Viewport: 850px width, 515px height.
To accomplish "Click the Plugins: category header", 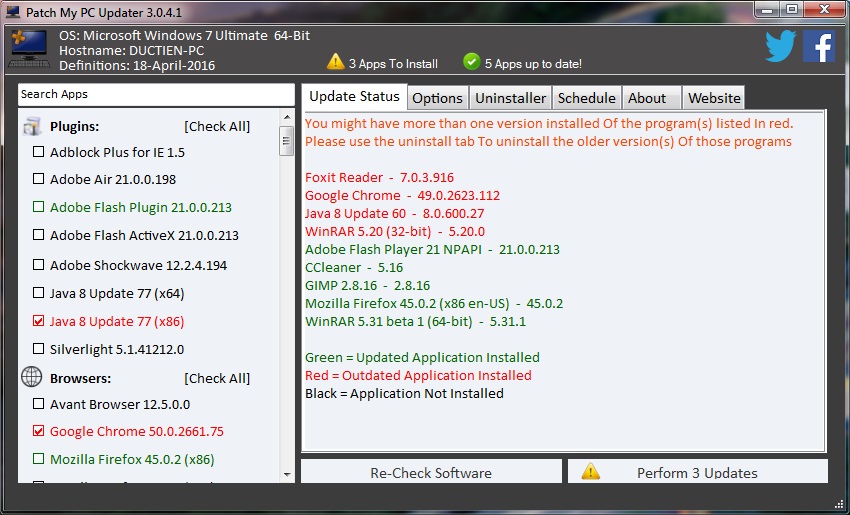I will [x=74, y=126].
